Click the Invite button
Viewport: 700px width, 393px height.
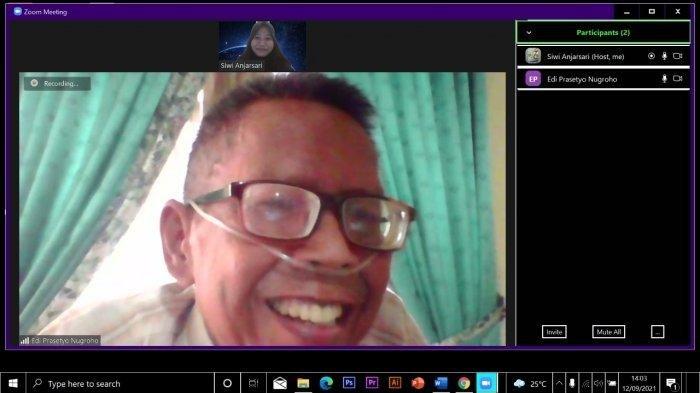(x=554, y=332)
